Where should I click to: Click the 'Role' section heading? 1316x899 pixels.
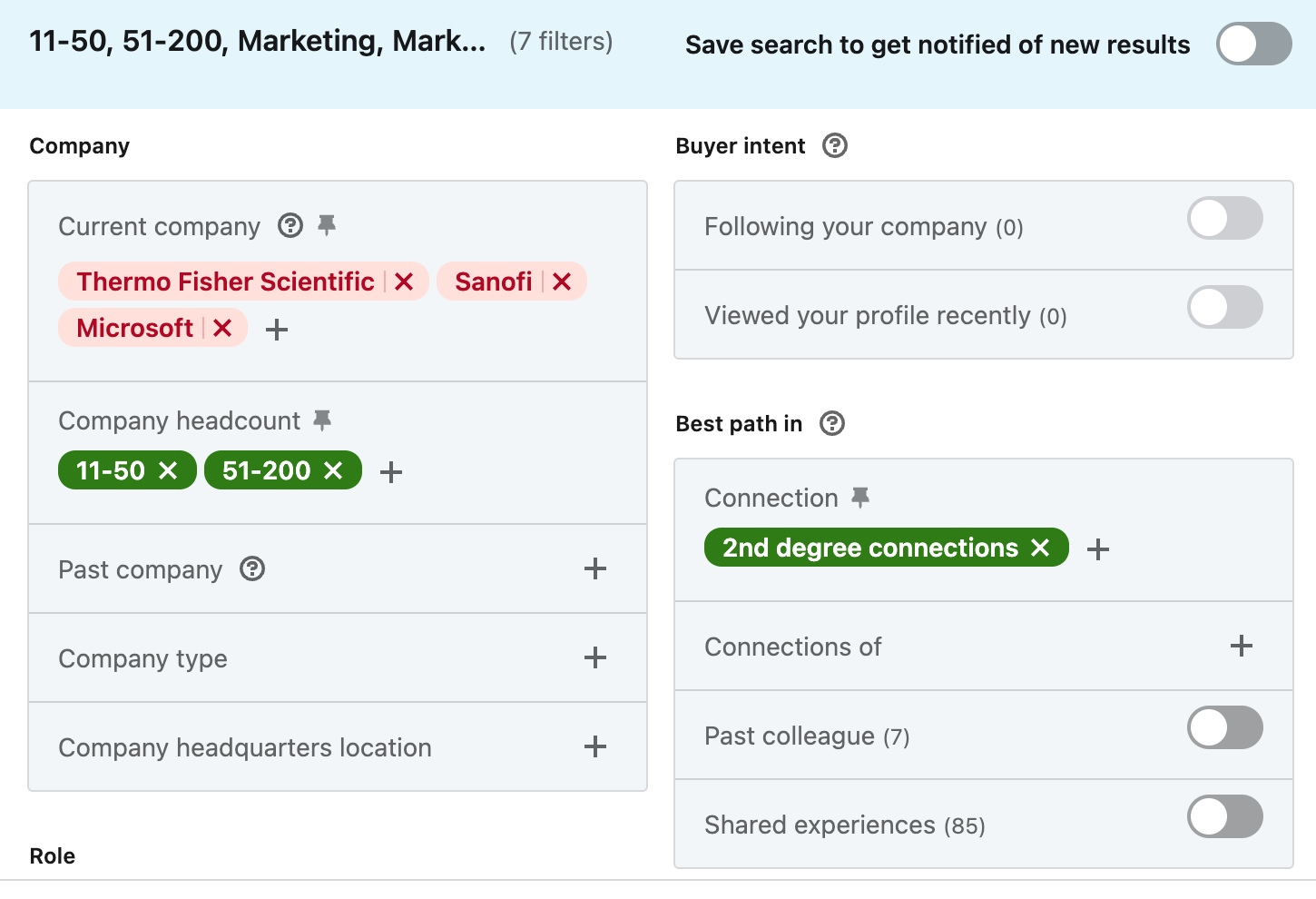coord(53,856)
